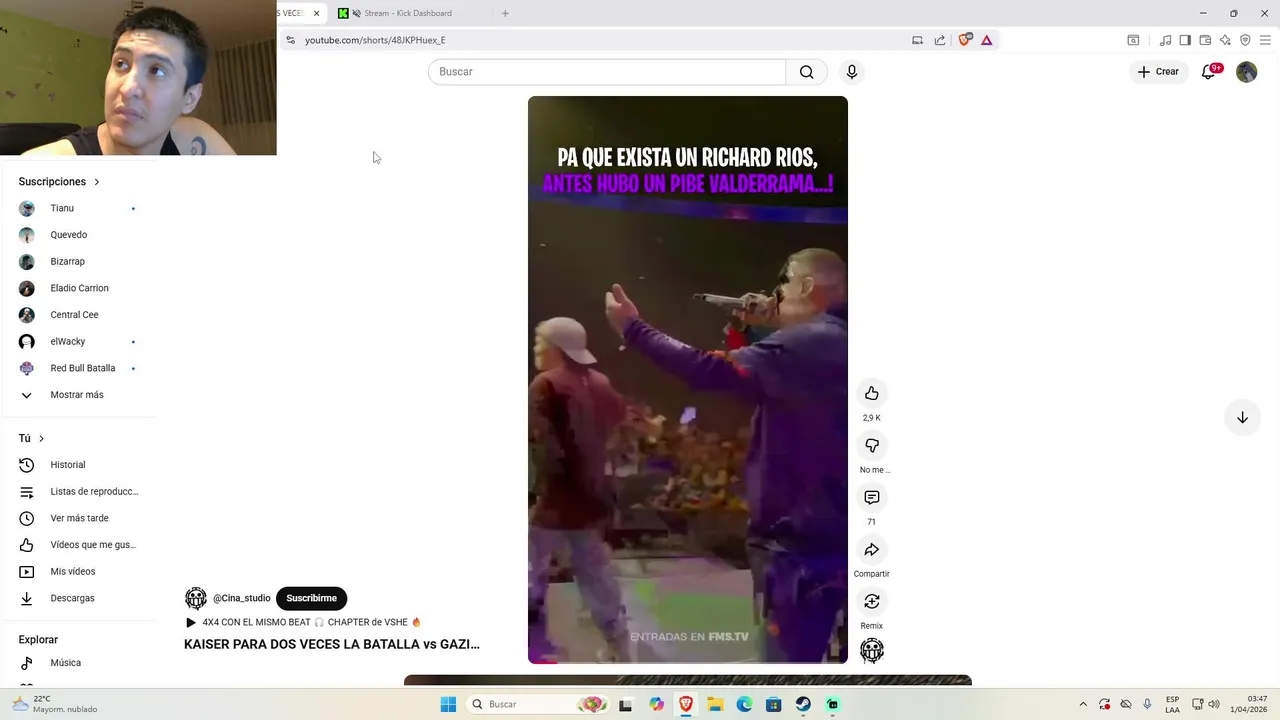Click the taskbar Buscar search box

(x=538, y=704)
